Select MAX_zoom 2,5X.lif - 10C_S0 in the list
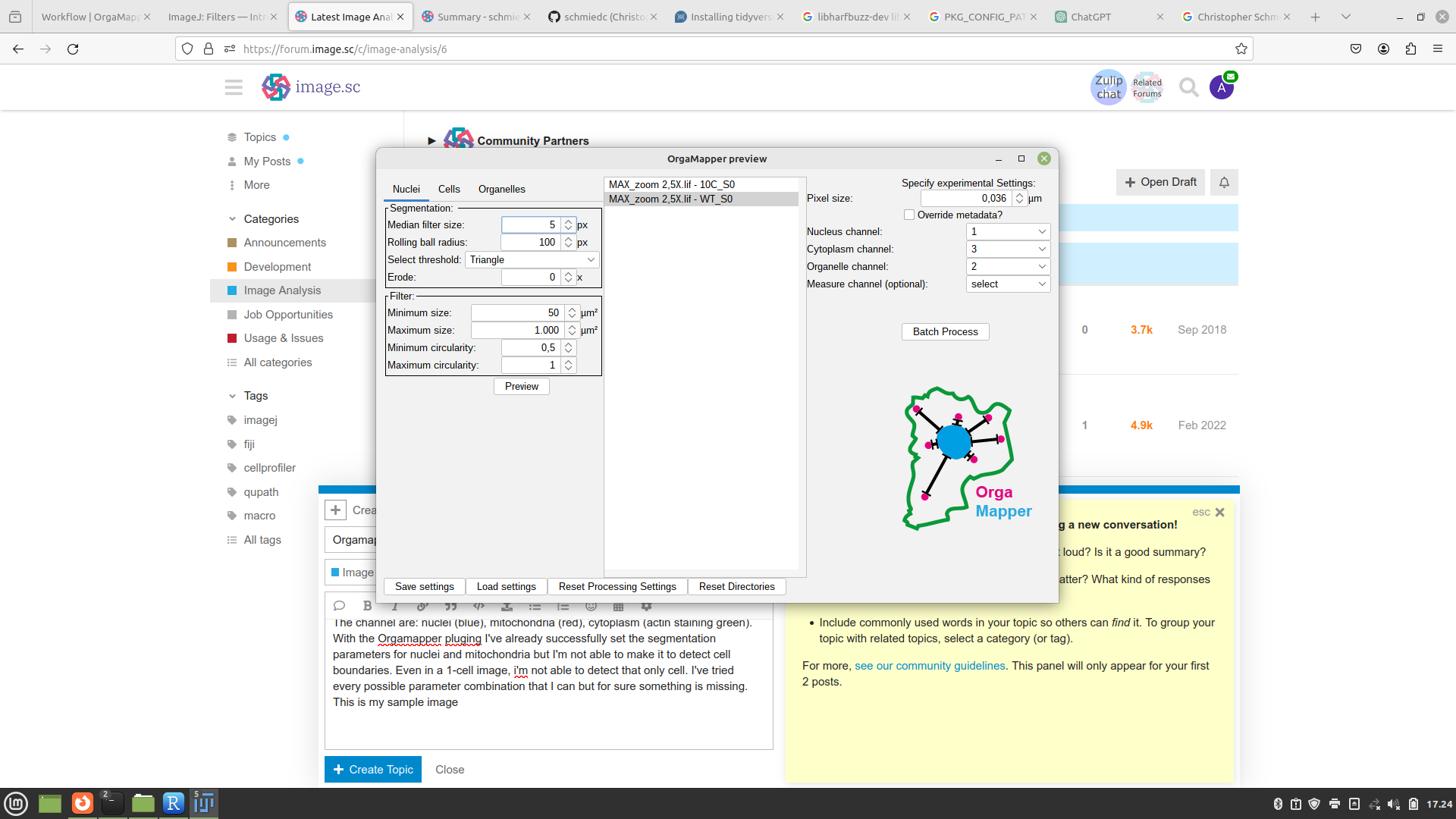This screenshot has width=1456, height=819. click(x=672, y=184)
